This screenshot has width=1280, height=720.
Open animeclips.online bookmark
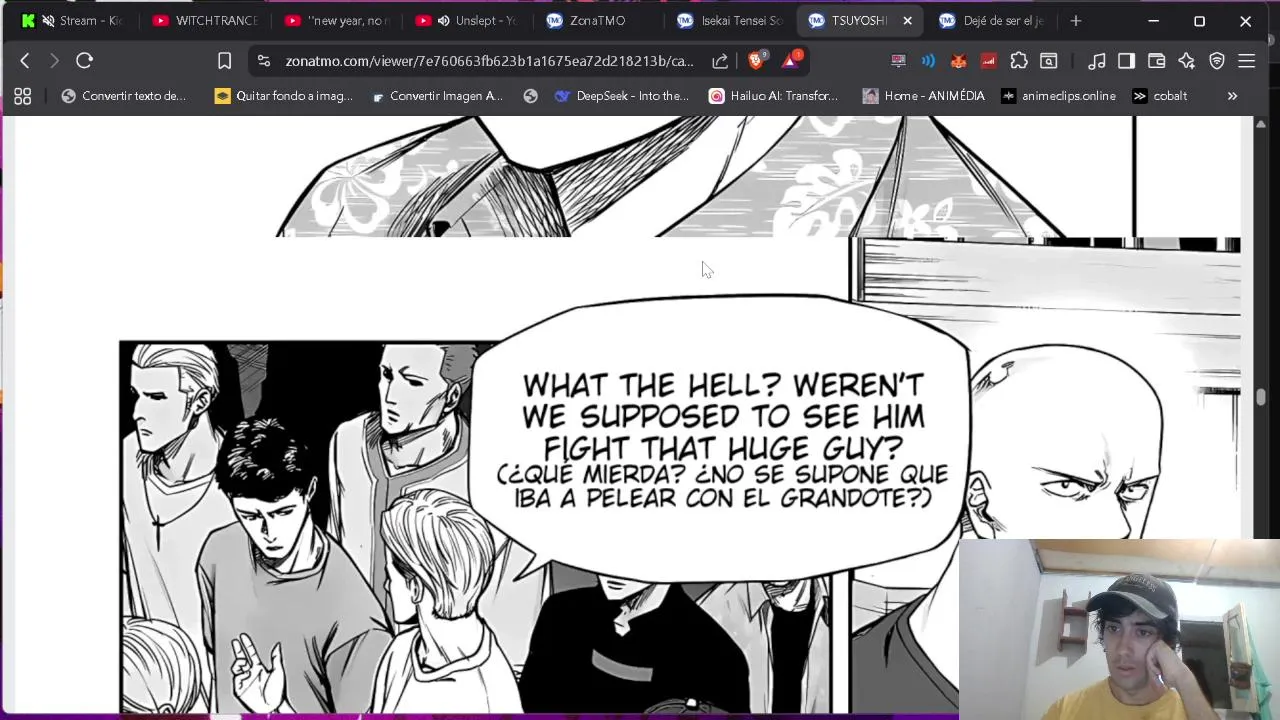pyautogui.click(x=1058, y=96)
